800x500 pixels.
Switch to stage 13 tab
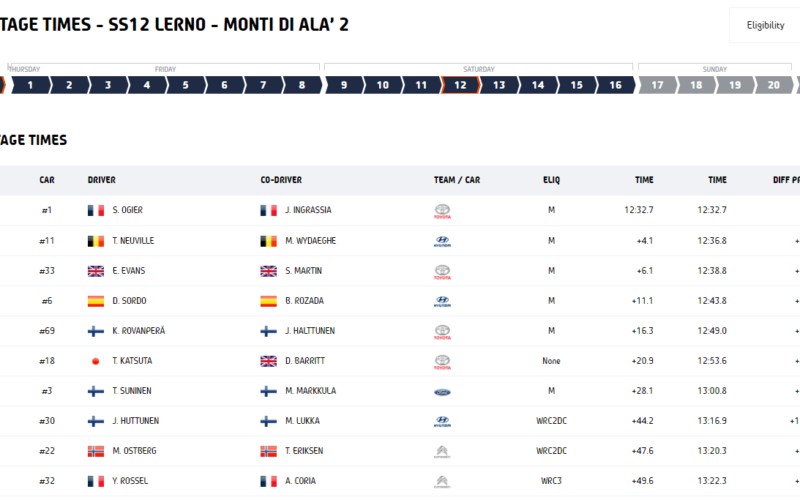(499, 85)
